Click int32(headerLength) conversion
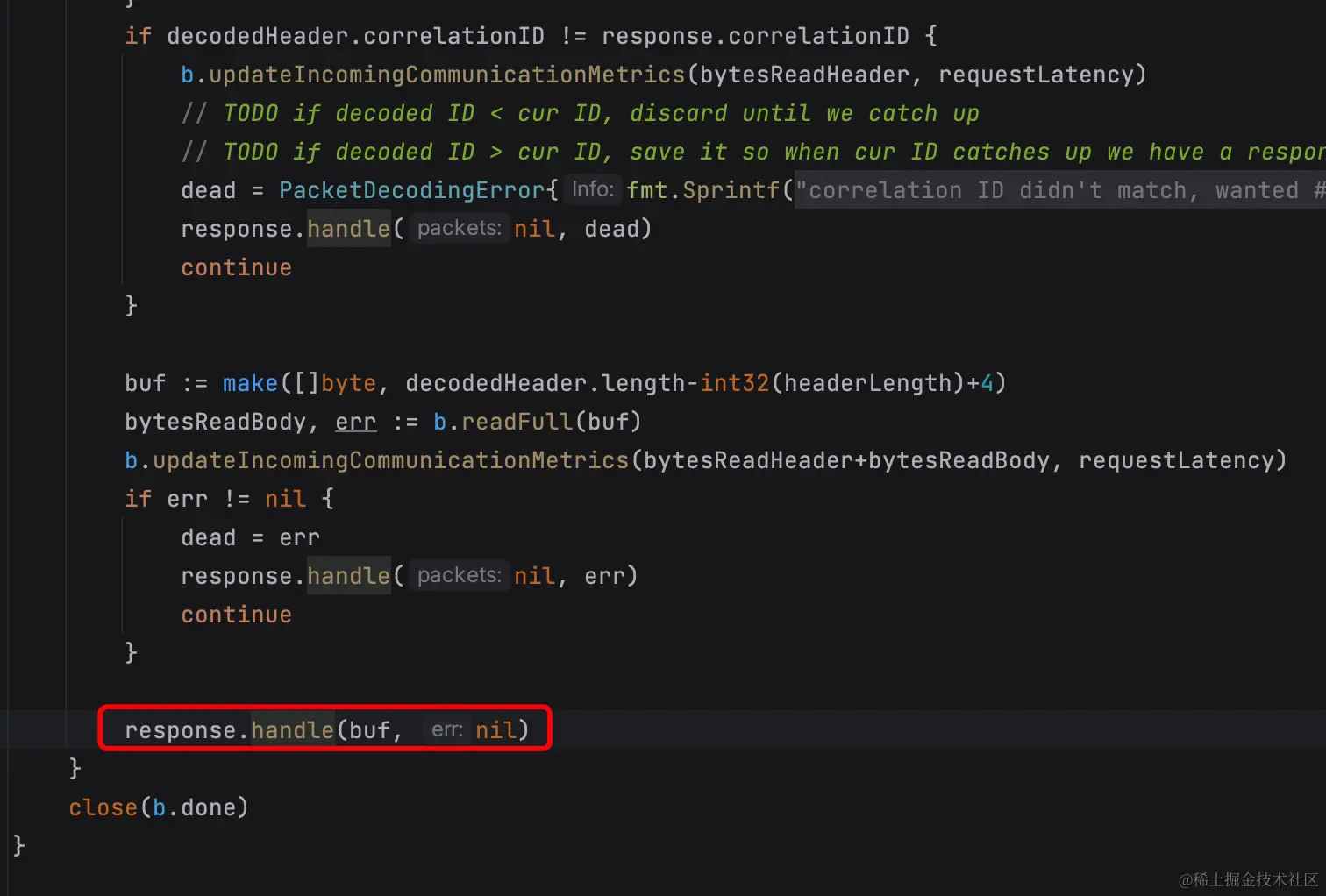1326x896 pixels. tap(832, 383)
